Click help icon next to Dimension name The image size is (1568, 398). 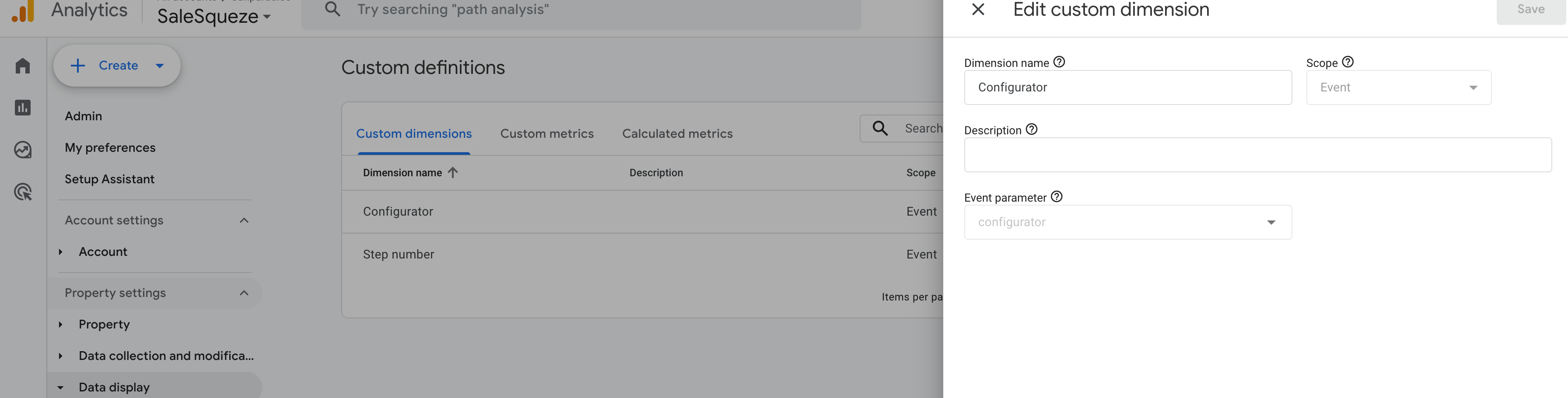click(1059, 62)
